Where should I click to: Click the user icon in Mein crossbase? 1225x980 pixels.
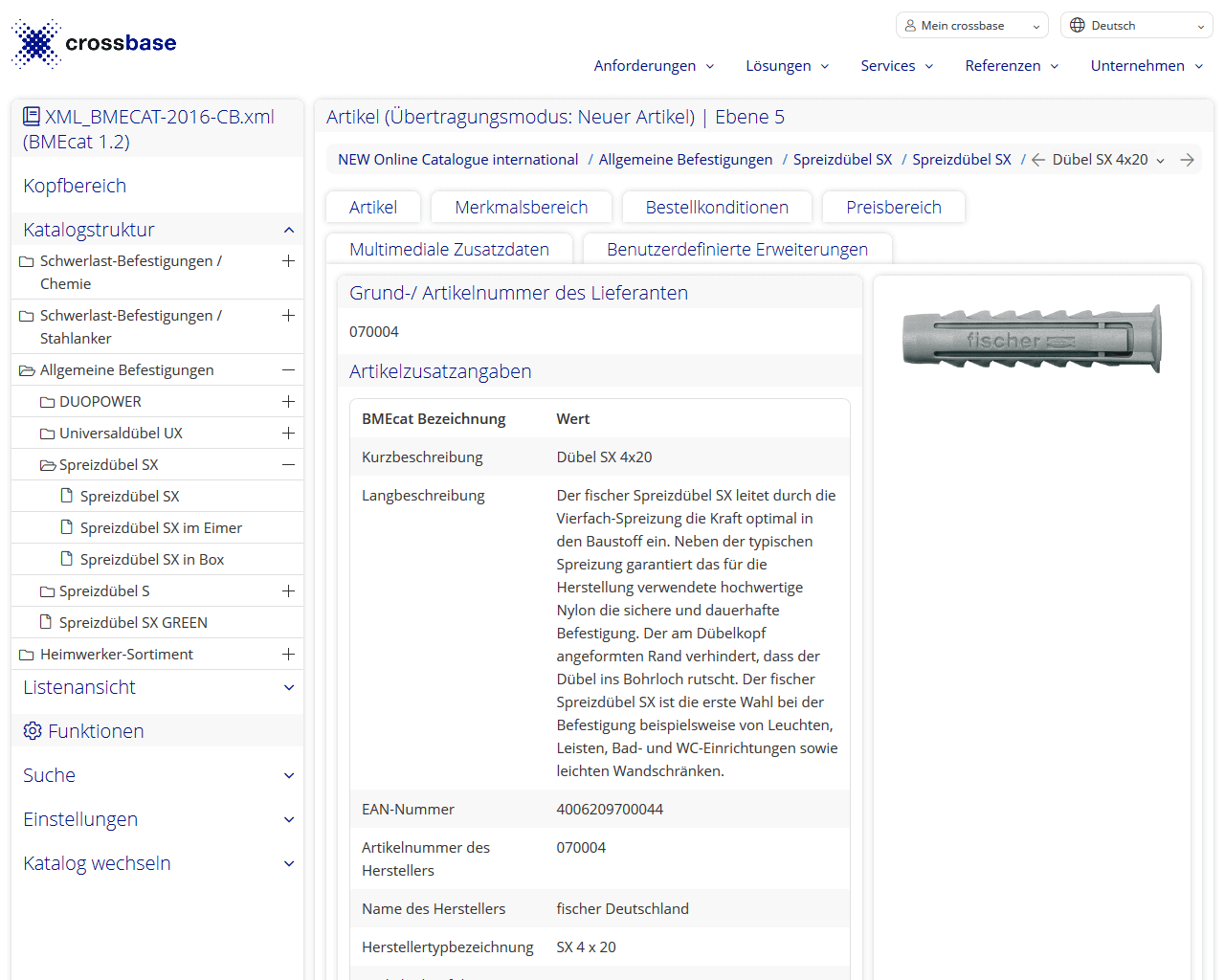910,26
